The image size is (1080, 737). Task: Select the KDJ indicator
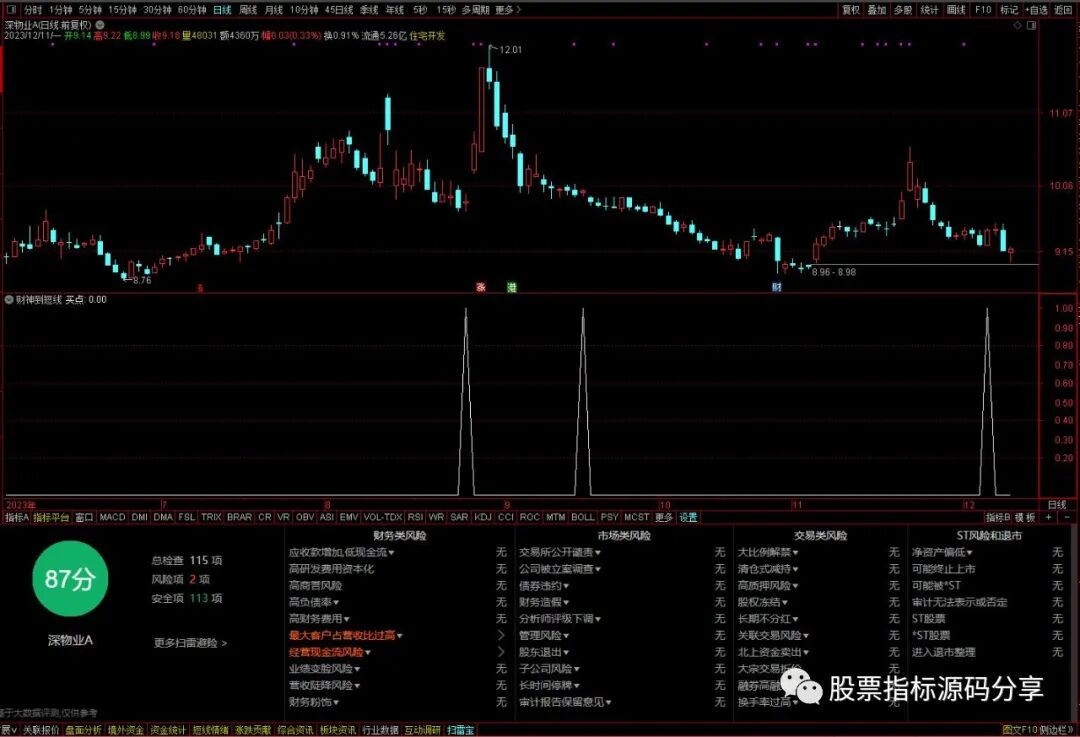point(483,517)
